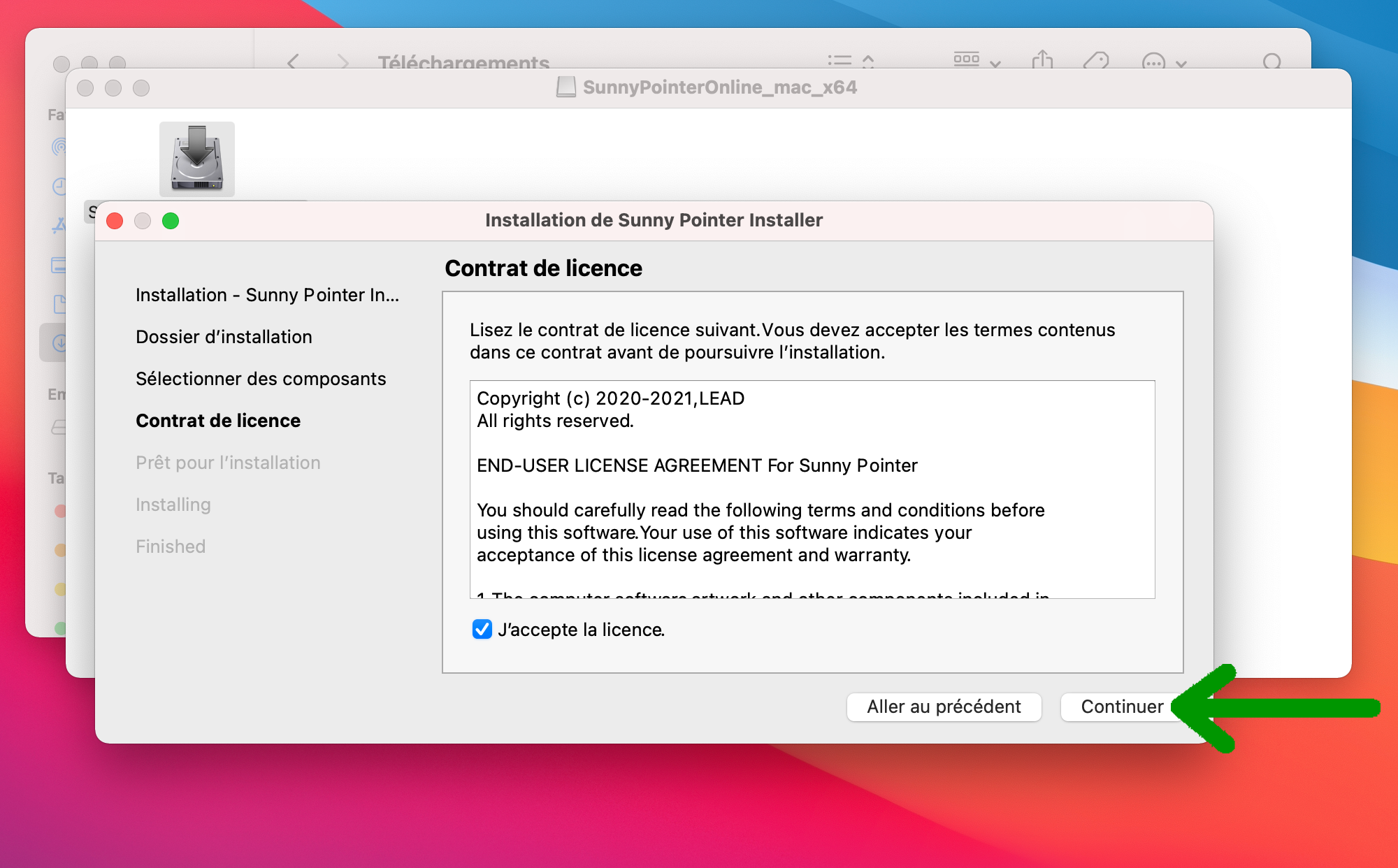1398x868 pixels.
Task: Click the Finder back arrow
Action: tap(294, 62)
